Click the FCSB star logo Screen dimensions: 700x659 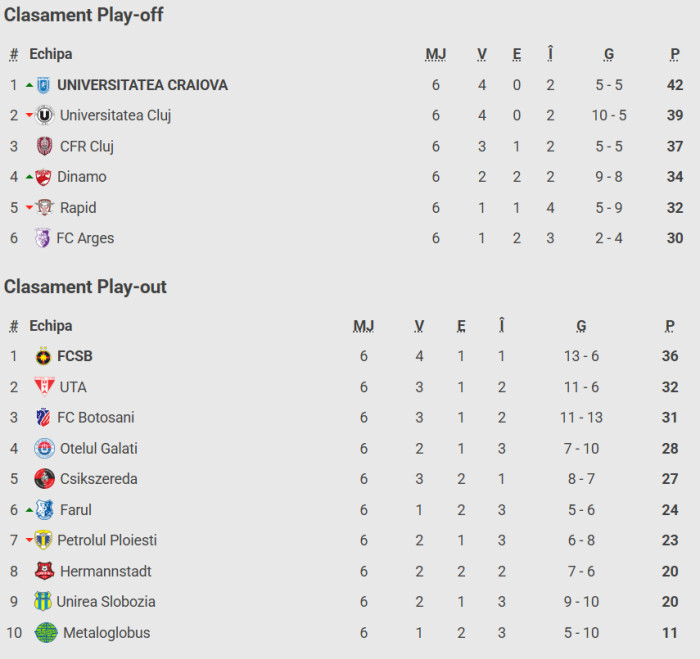43,356
